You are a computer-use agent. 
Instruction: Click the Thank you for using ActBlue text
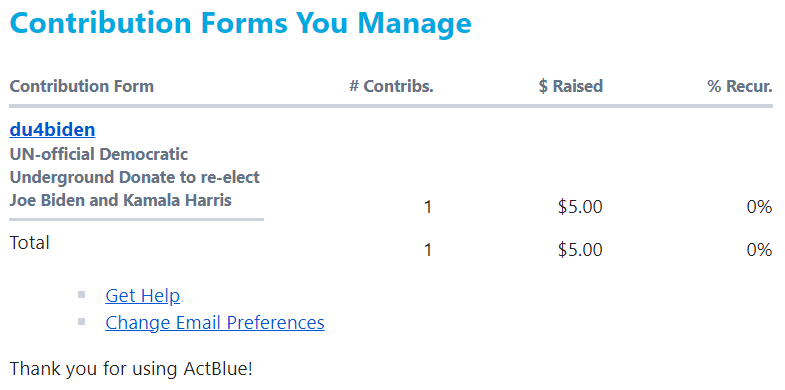[x=131, y=368]
